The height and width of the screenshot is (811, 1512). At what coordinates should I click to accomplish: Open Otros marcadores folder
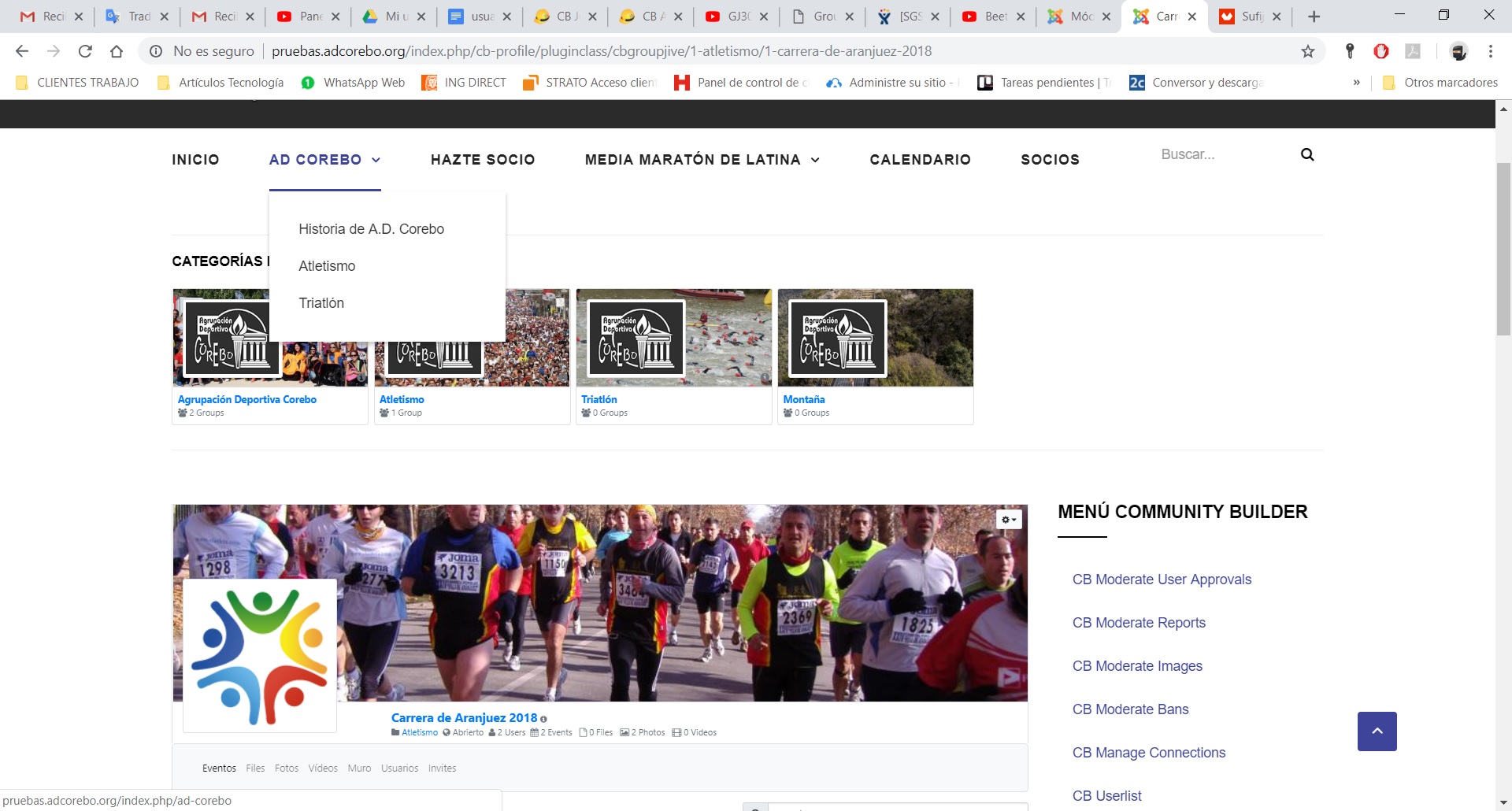pyautogui.click(x=1440, y=83)
